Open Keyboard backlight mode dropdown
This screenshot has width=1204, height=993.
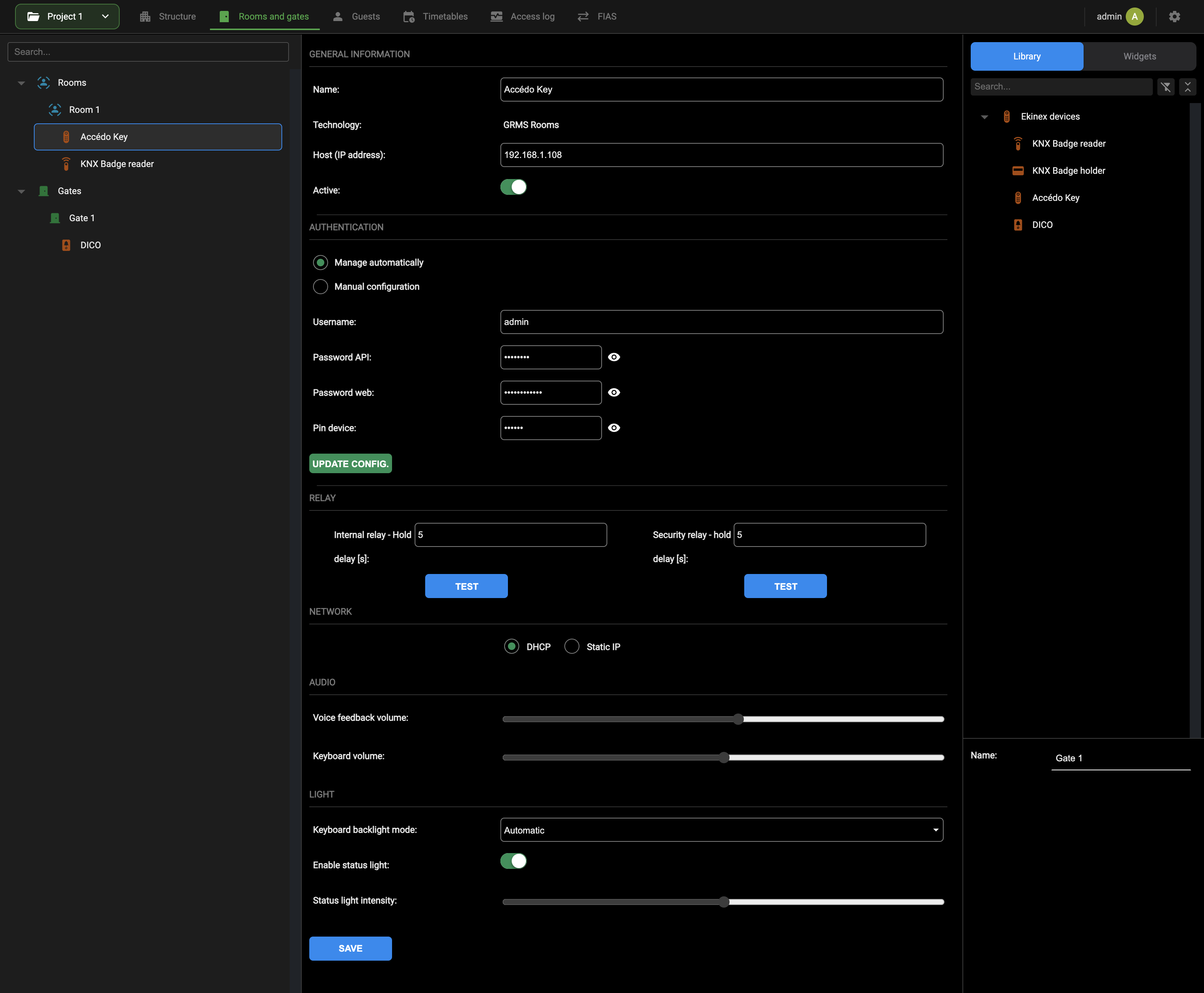click(722, 829)
